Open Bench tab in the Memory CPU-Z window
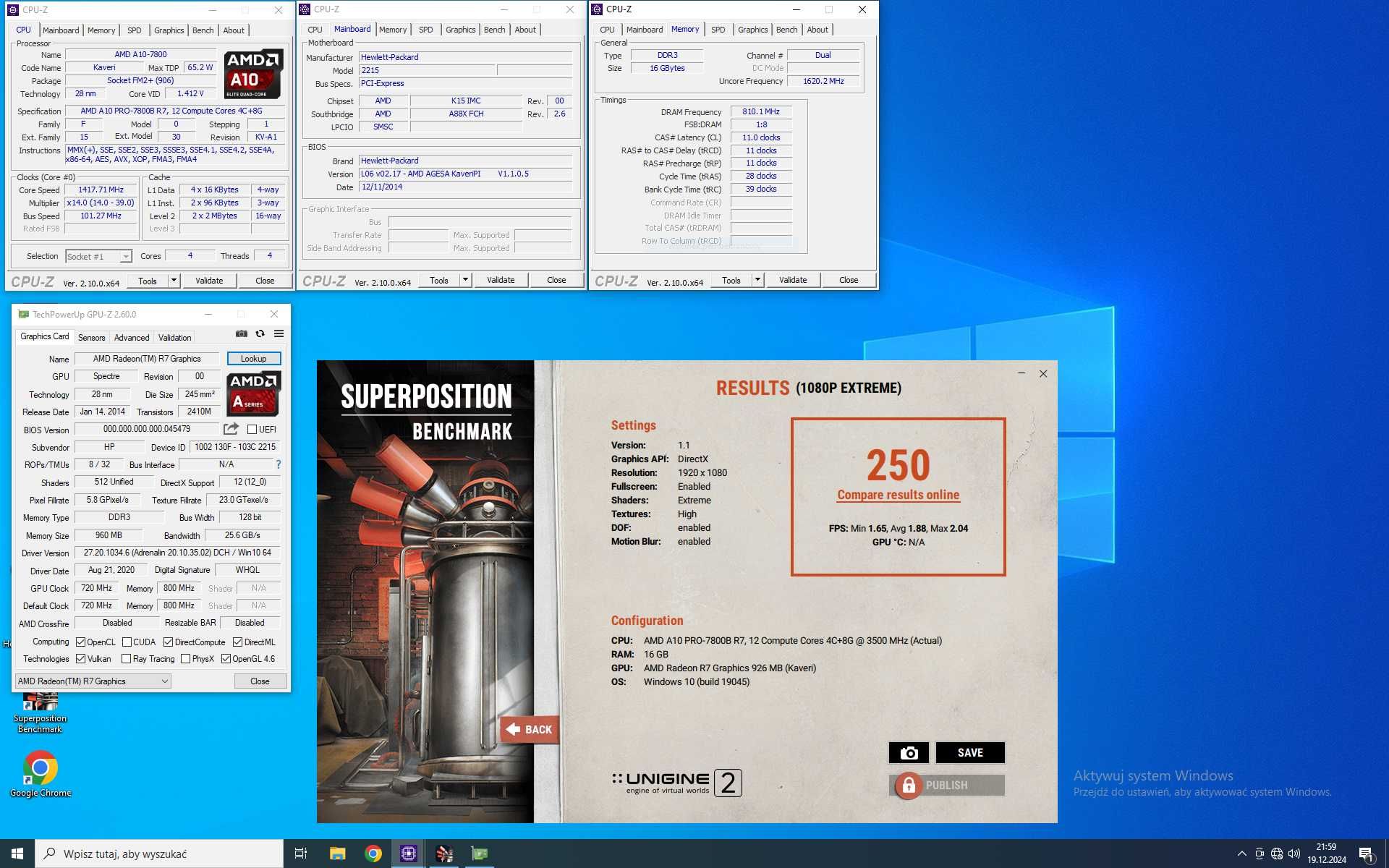Viewport: 1389px width, 868px height. click(786, 30)
